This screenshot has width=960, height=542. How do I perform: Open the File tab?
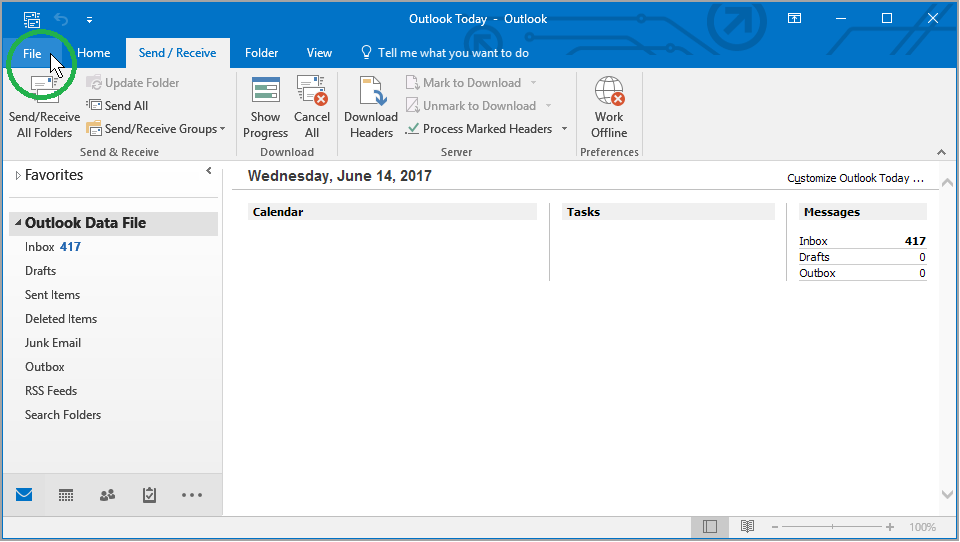(x=33, y=53)
